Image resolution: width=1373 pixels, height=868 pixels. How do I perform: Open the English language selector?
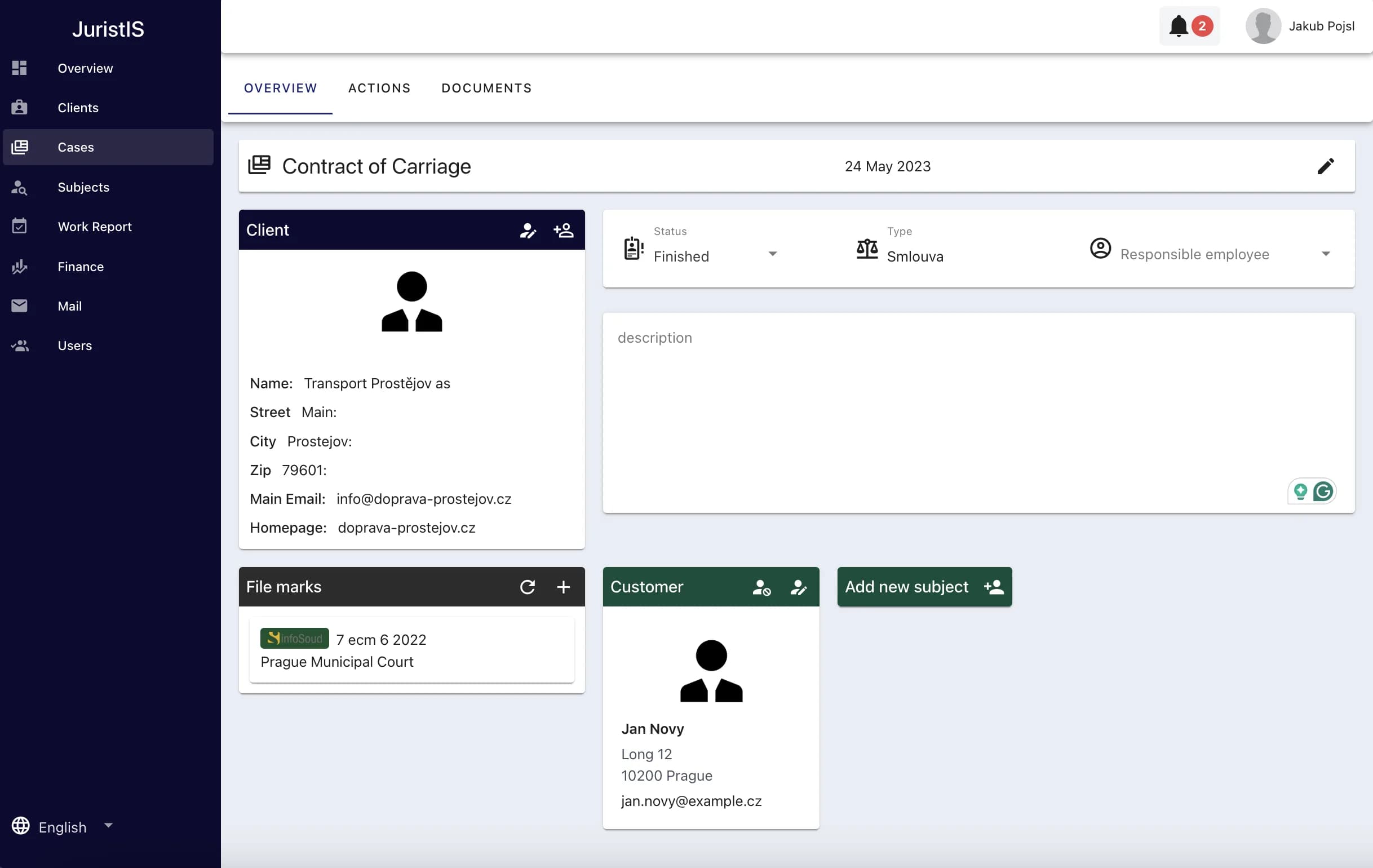(63, 826)
